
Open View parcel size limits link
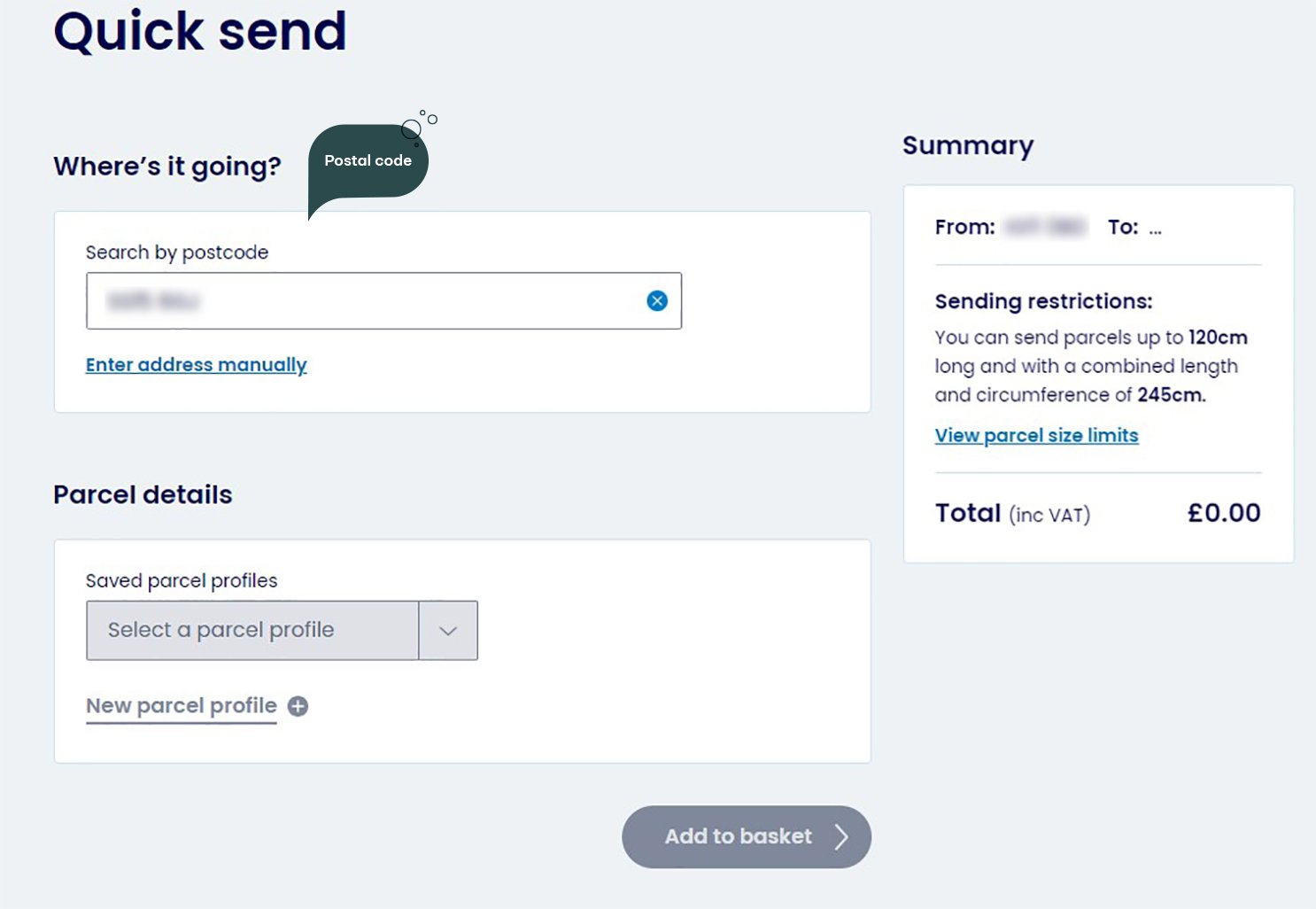pyautogui.click(x=1036, y=436)
